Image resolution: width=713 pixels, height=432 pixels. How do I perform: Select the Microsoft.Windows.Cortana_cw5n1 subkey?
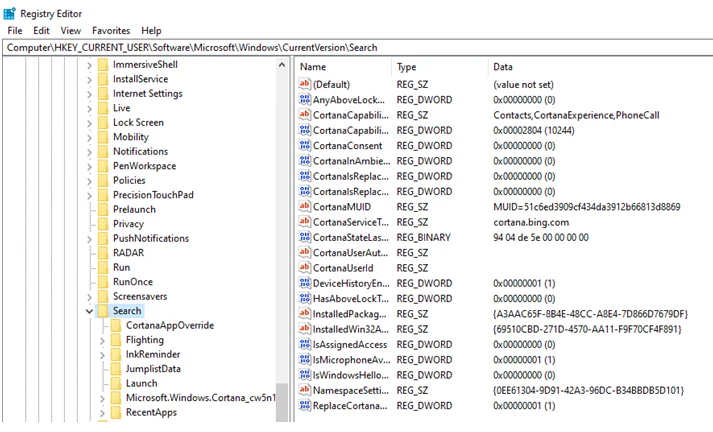tap(200, 398)
